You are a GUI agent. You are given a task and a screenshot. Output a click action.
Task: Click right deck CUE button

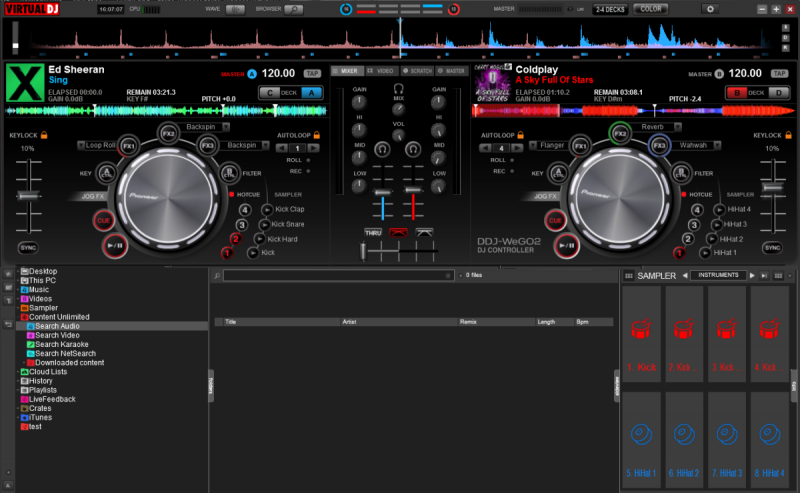555,220
